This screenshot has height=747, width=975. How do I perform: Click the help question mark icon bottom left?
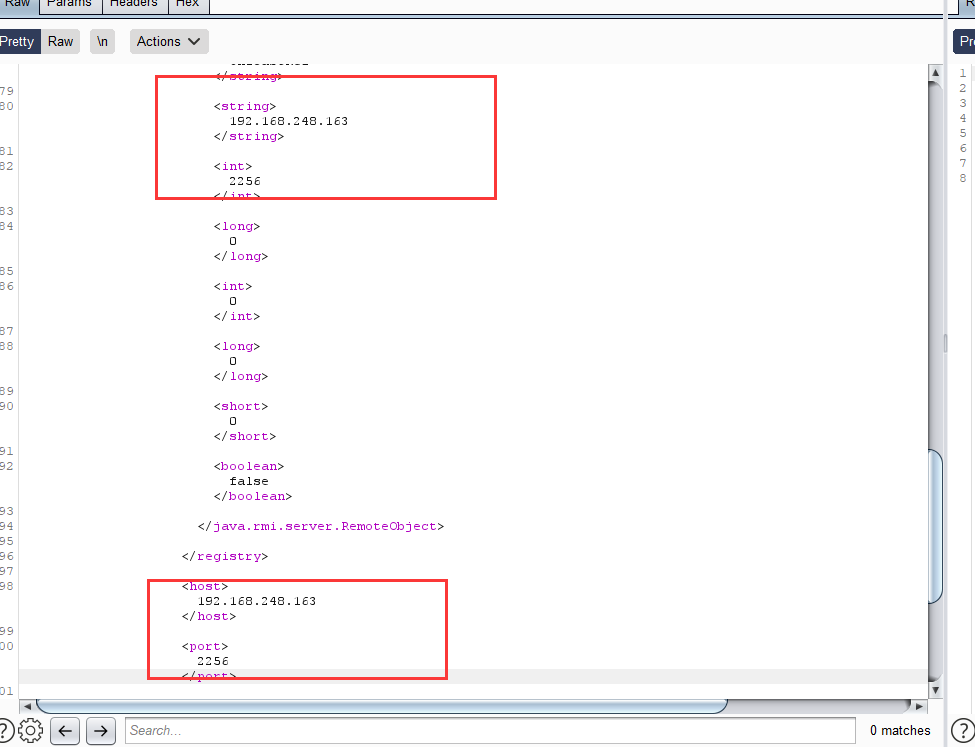pos(5,730)
